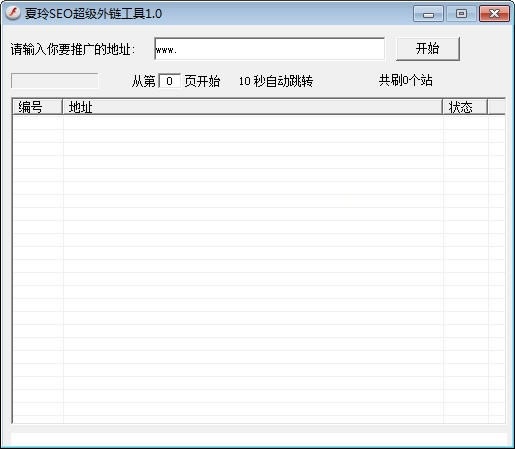This screenshot has width=515, height=449.
Task: Minimize the SEO tool window
Action: 428,14
